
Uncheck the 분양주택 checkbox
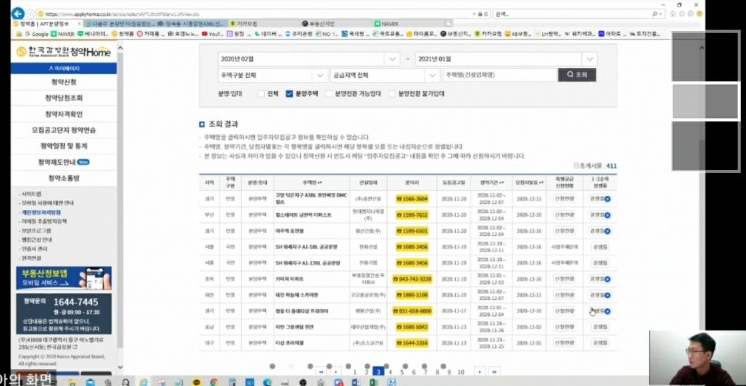pos(289,94)
